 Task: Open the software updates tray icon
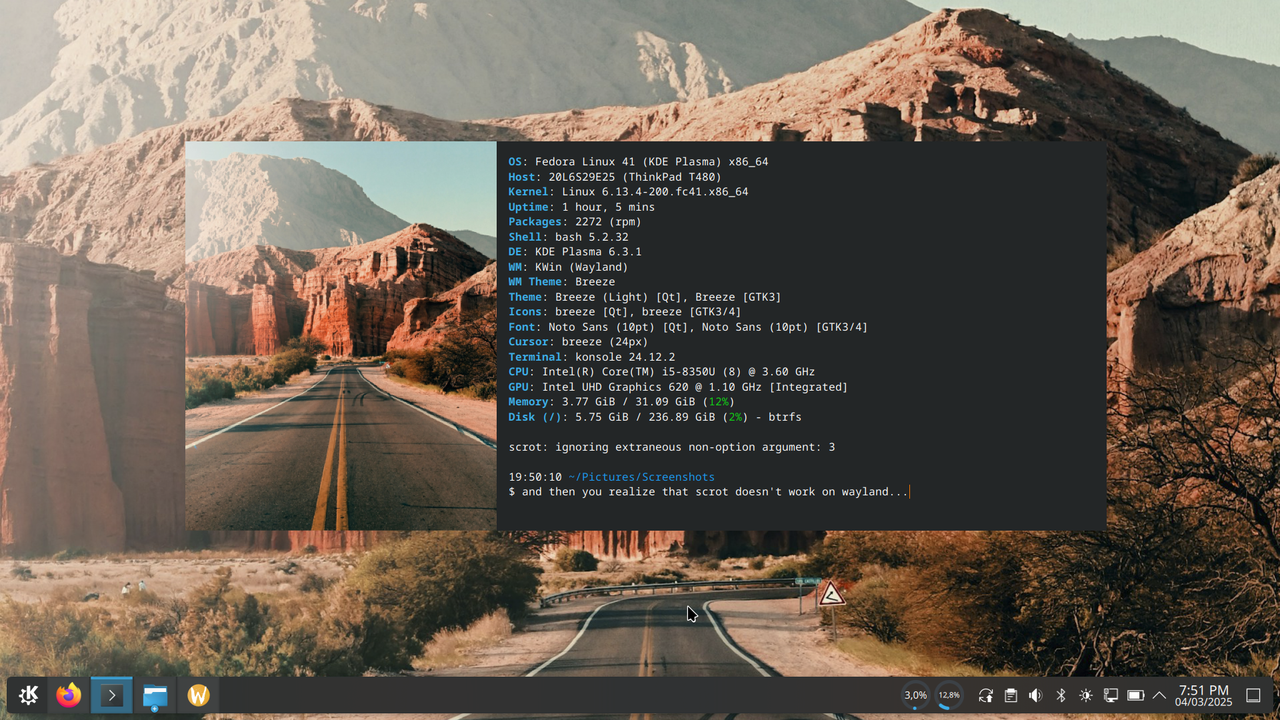[986, 695]
